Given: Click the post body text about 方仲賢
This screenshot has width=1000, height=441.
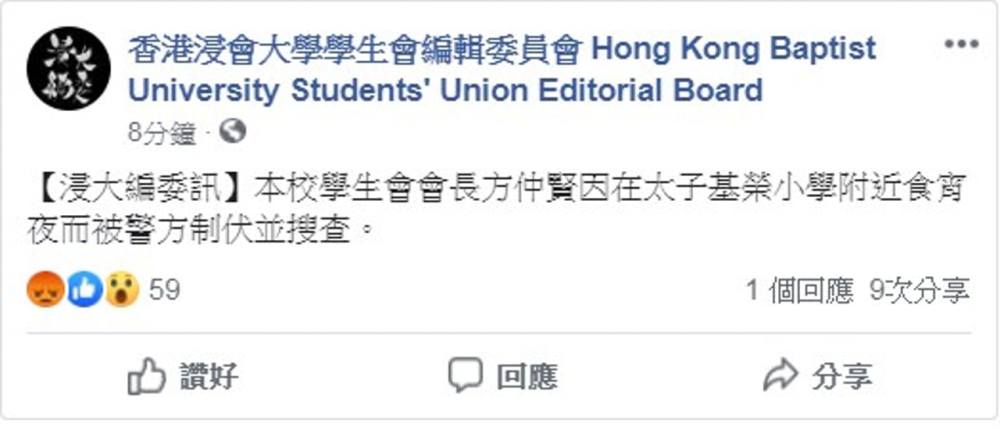Looking at the screenshot, I should [495, 211].
